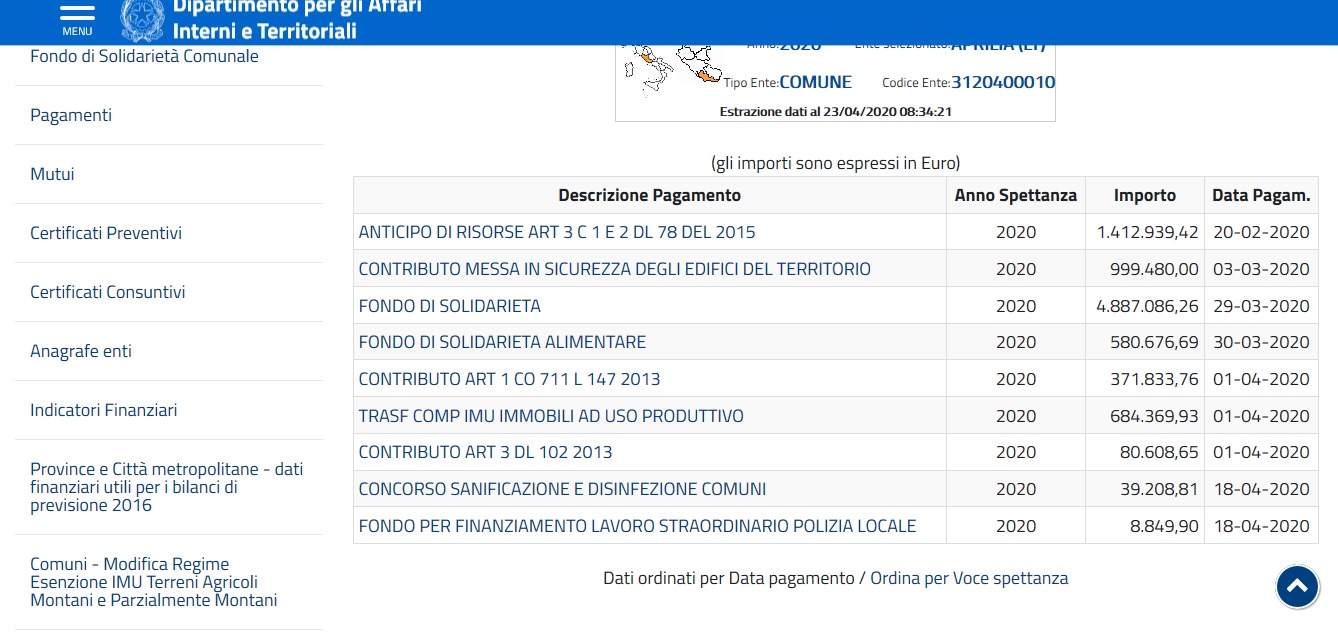The width and height of the screenshot is (1338, 635).
Task: Click the Dipartimento Affari Interni e Territoriali title
Action: 297,19
